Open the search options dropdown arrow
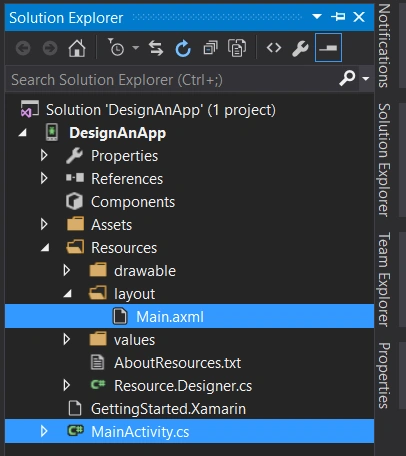The width and height of the screenshot is (406, 456). [366, 79]
